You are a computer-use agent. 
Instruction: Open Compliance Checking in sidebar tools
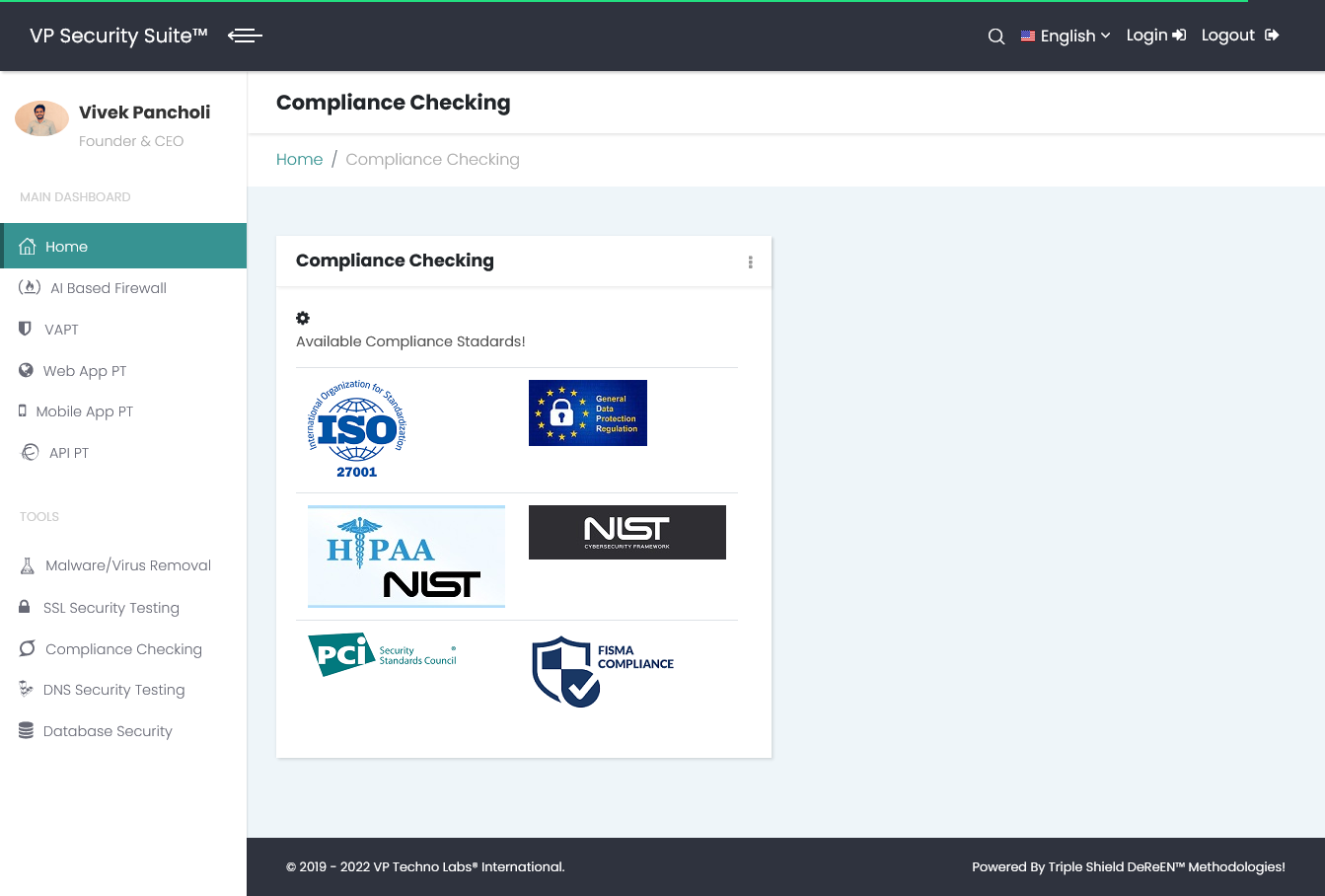[123, 649]
